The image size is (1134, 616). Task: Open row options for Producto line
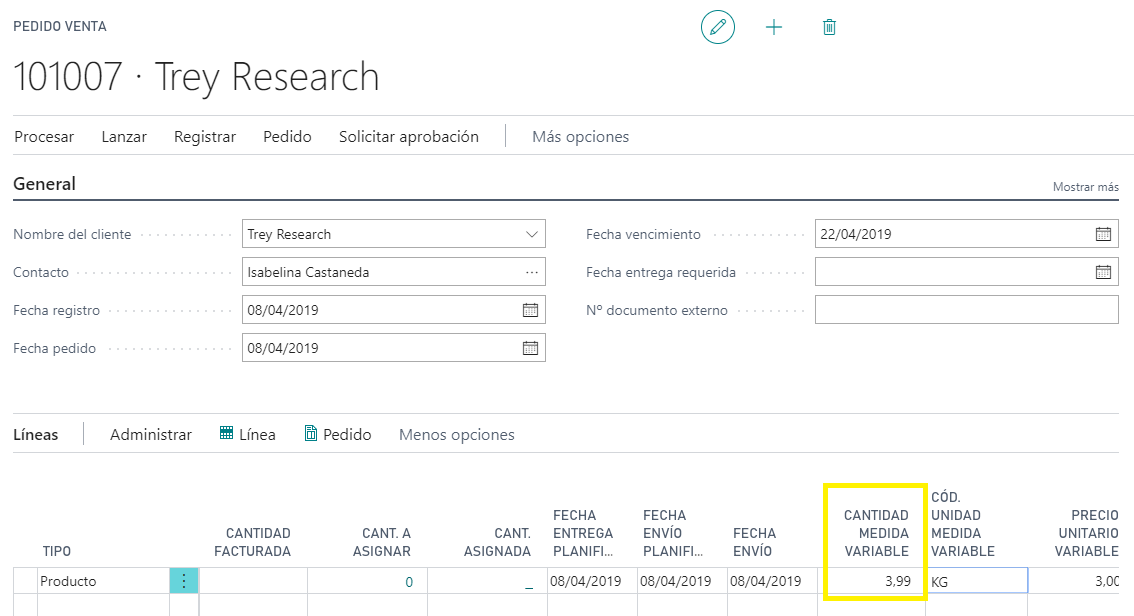point(184,581)
